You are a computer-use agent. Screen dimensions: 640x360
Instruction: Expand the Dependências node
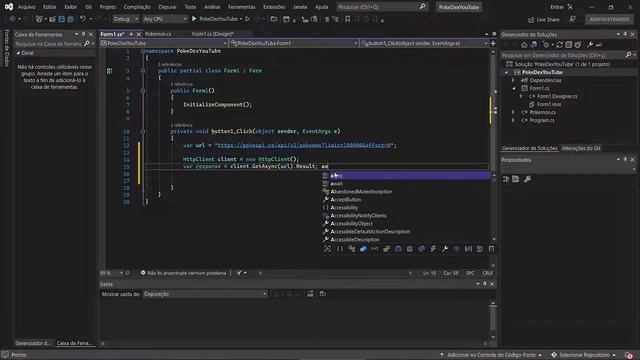[x=513, y=80]
